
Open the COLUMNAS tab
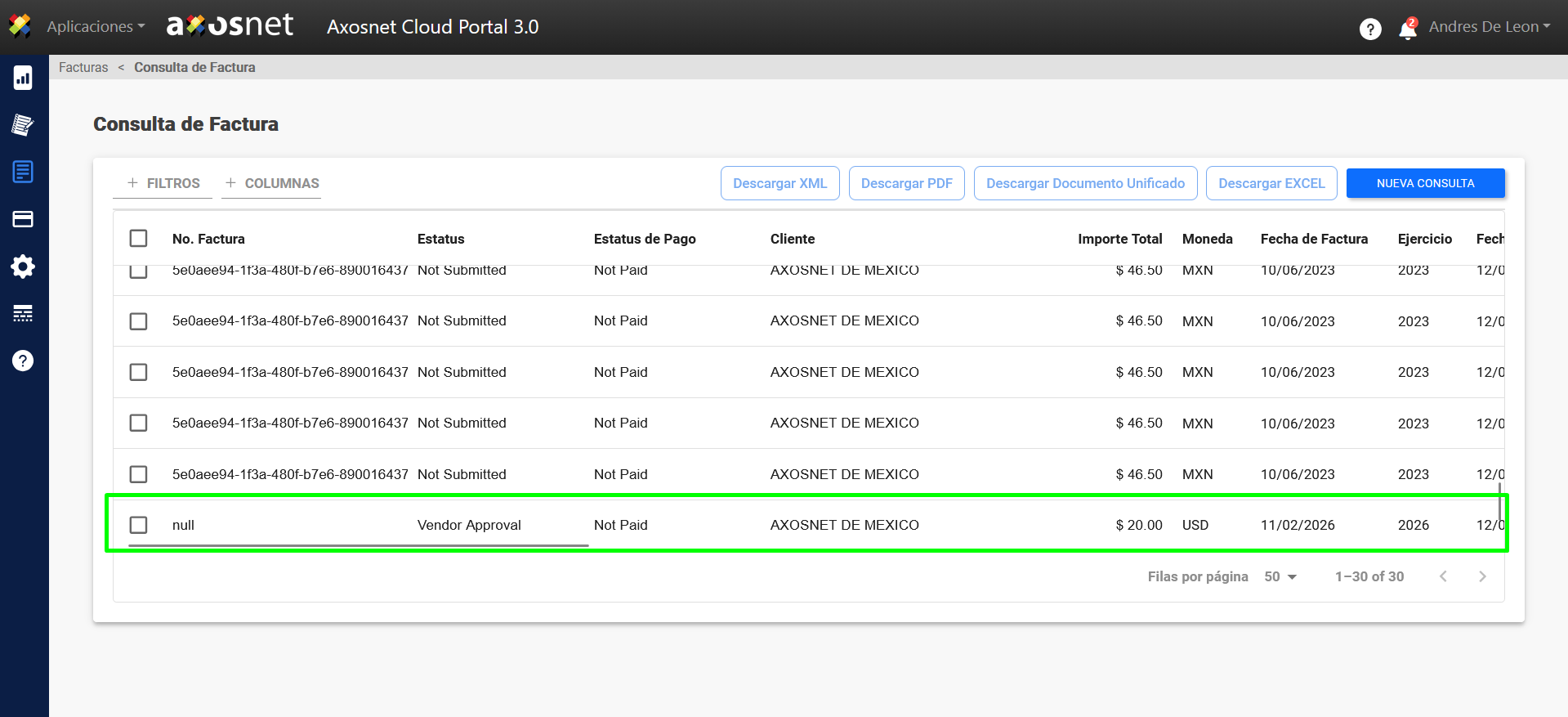[272, 183]
